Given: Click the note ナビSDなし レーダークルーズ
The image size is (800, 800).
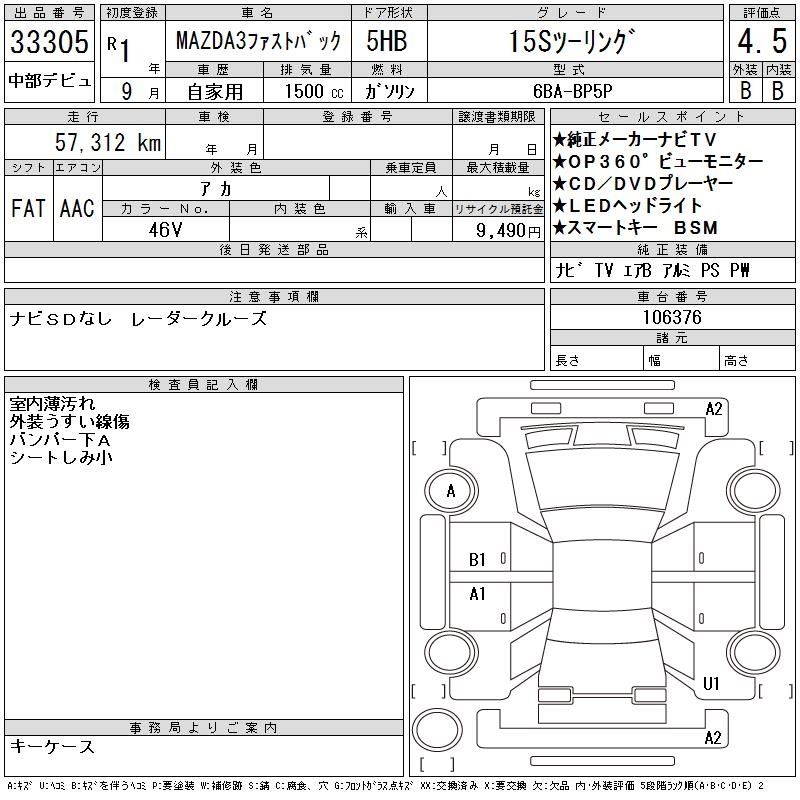Looking at the screenshot, I should click(x=138, y=319).
